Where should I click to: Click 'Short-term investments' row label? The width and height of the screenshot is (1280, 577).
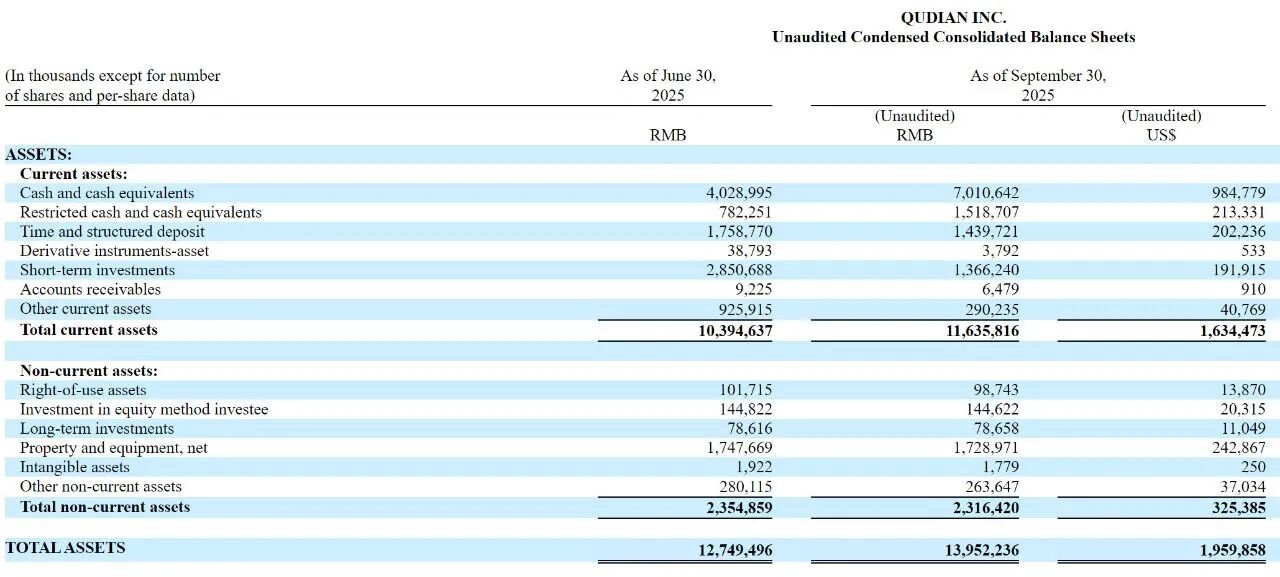pos(97,270)
